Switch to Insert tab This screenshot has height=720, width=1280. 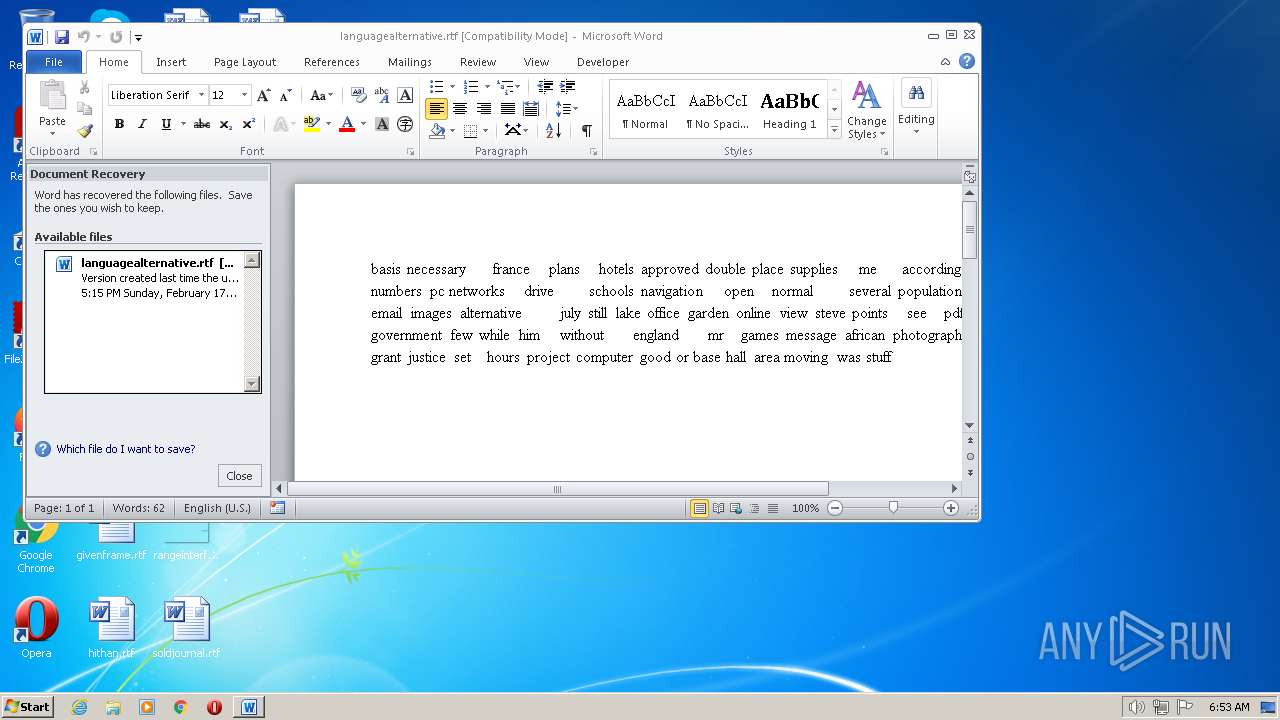[171, 62]
